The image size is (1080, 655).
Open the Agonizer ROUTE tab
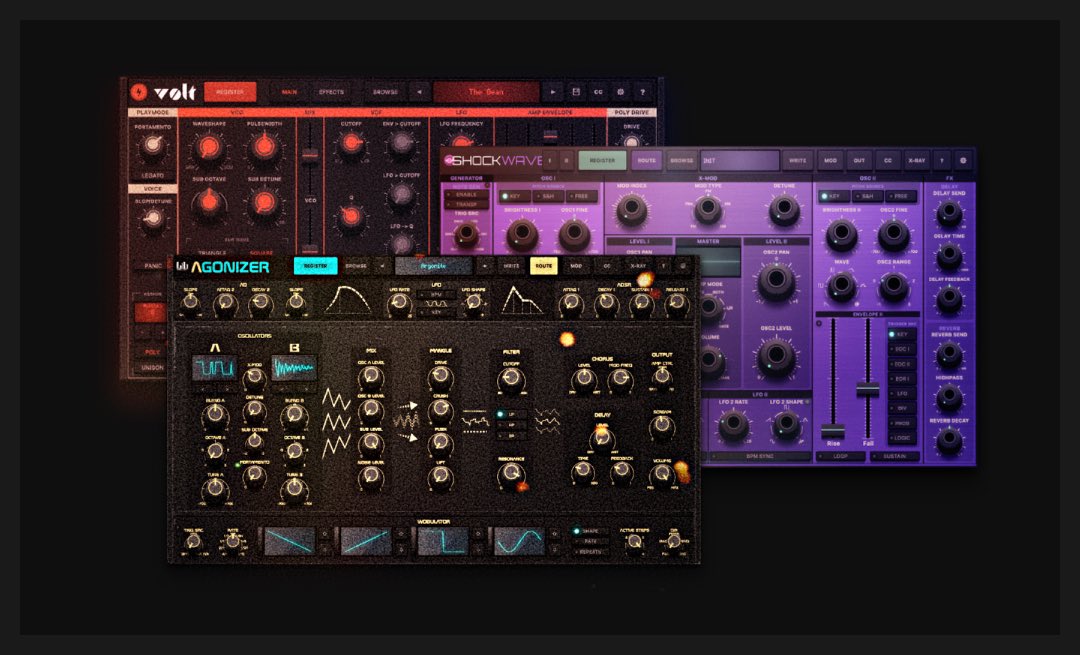tap(543, 266)
